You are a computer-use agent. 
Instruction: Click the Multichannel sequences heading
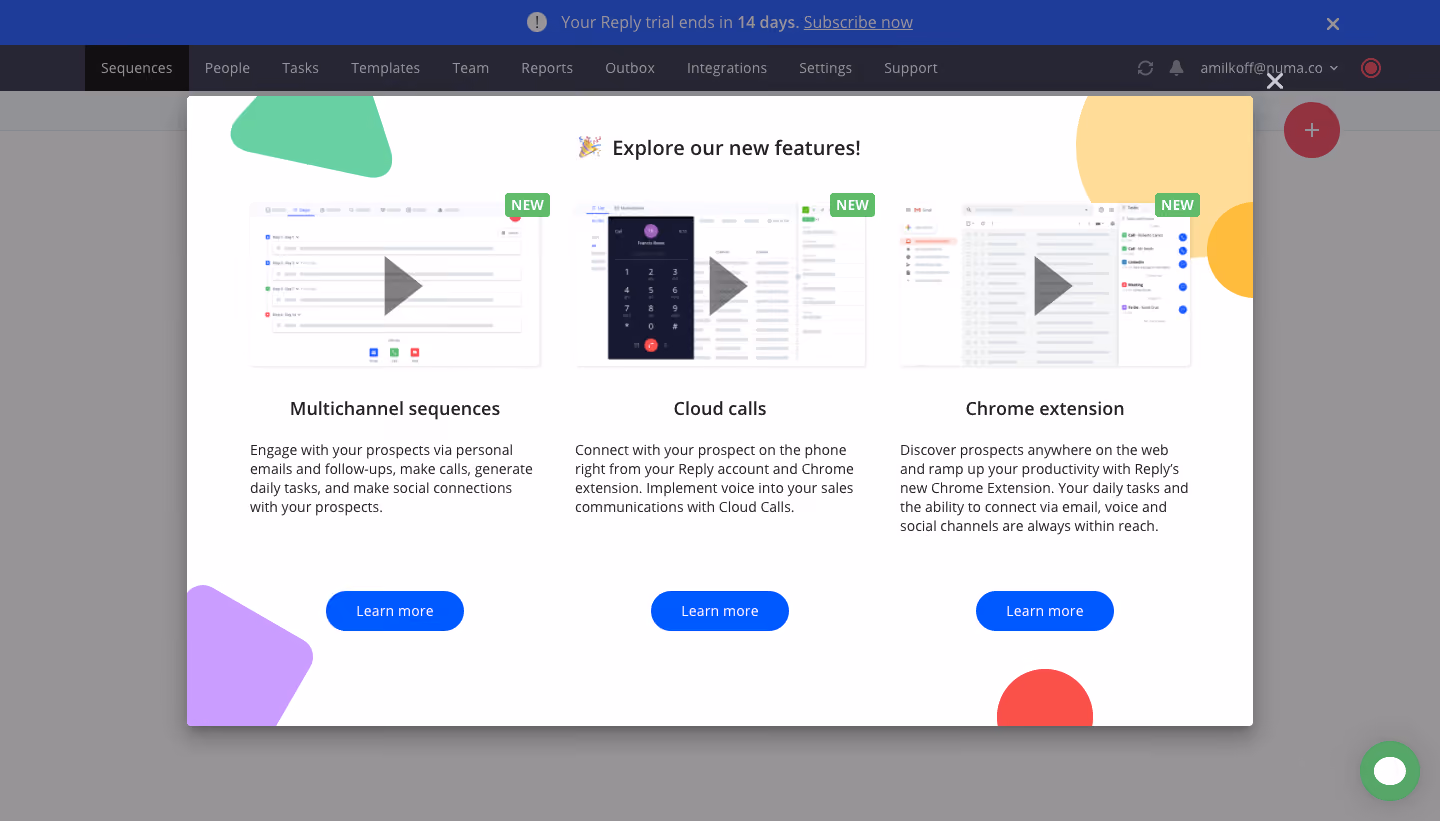click(x=395, y=408)
